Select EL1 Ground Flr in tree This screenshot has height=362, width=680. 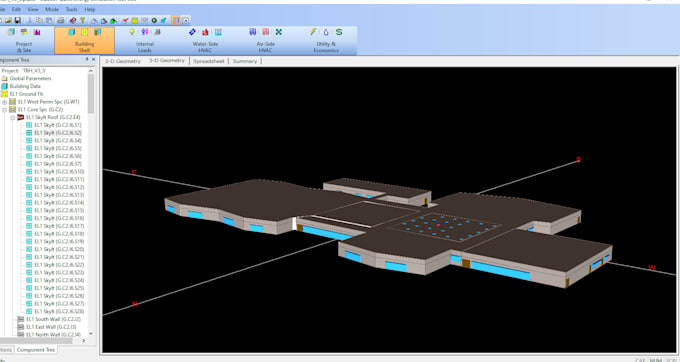[x=26, y=94]
